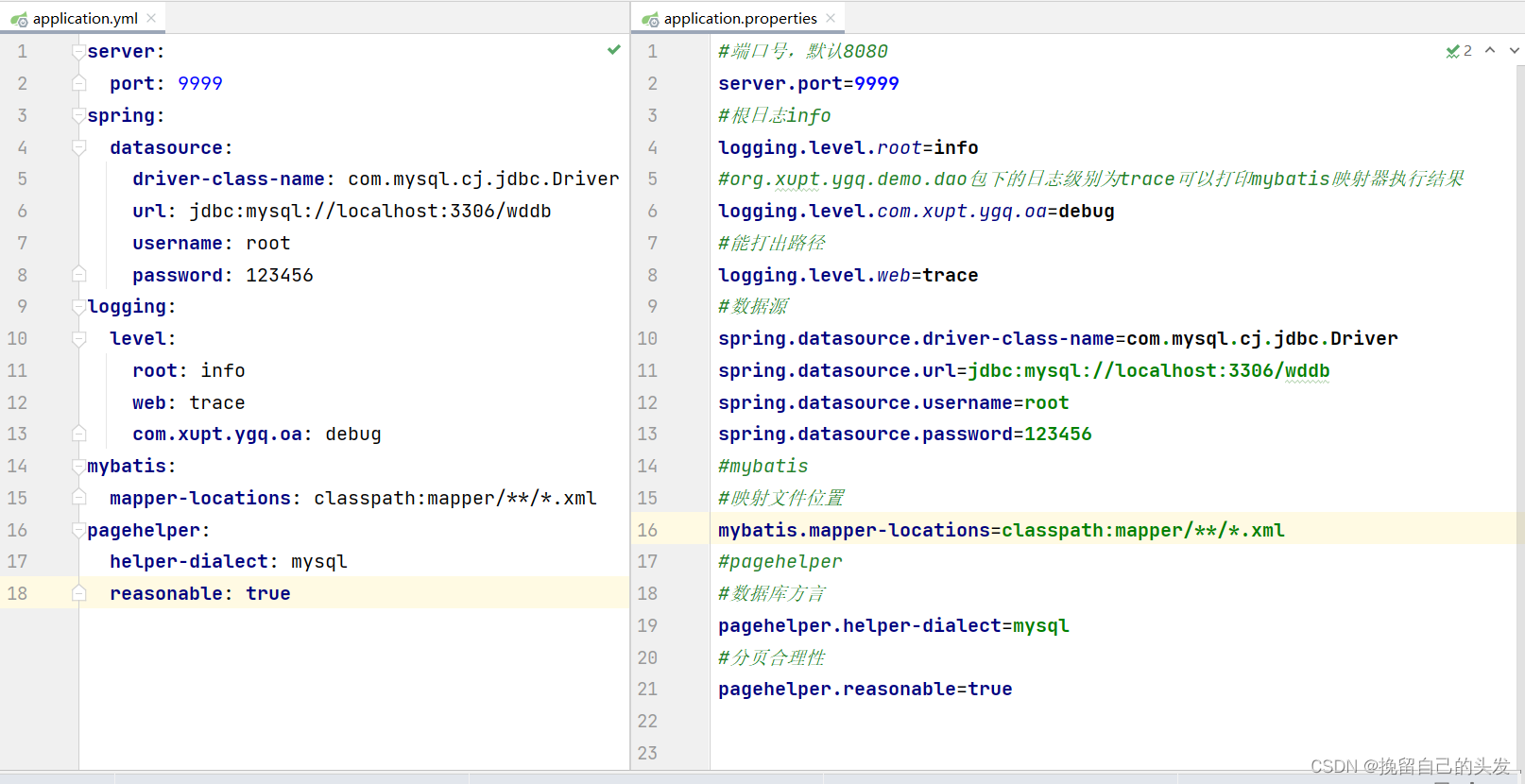Click 'logging.level.com.xupt.ygq.oa=debug' line

(x=917, y=211)
